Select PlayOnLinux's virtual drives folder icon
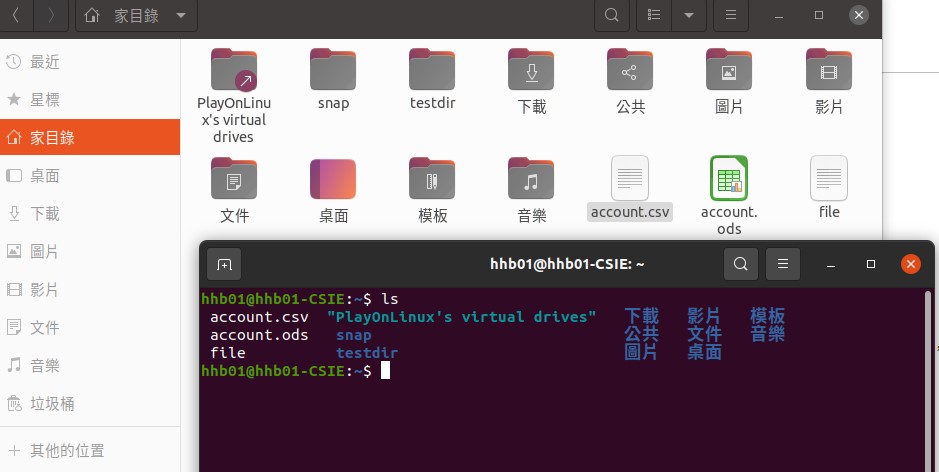Screen dimensions: 939x472 click(x=234, y=69)
